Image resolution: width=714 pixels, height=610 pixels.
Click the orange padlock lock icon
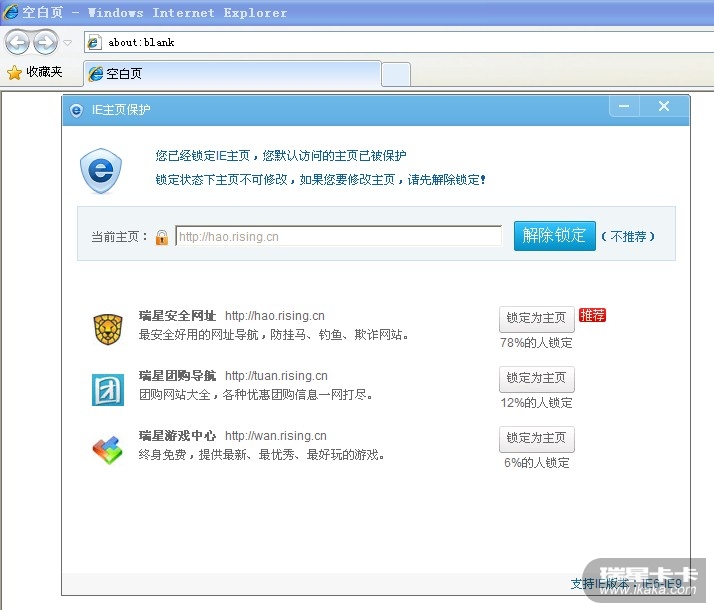click(x=162, y=237)
